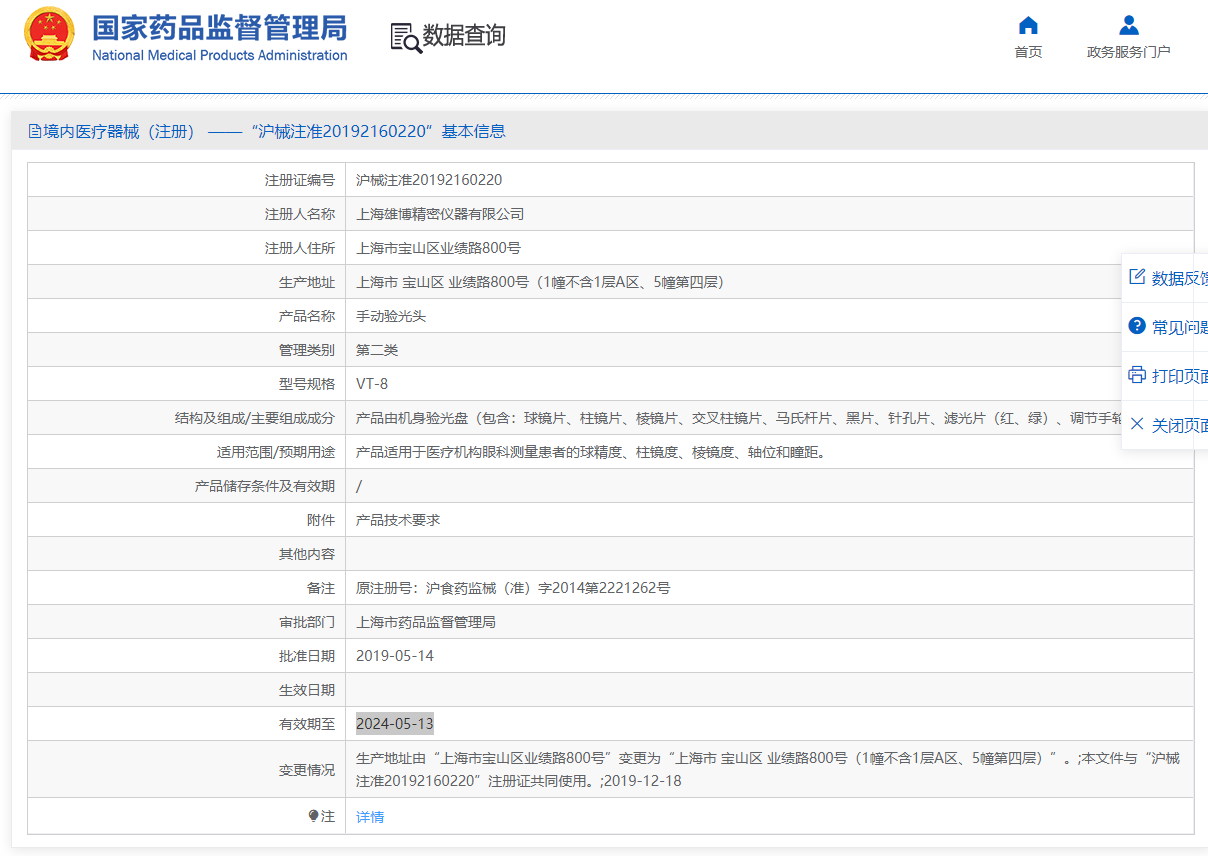Click management category 第二类

[377, 350]
